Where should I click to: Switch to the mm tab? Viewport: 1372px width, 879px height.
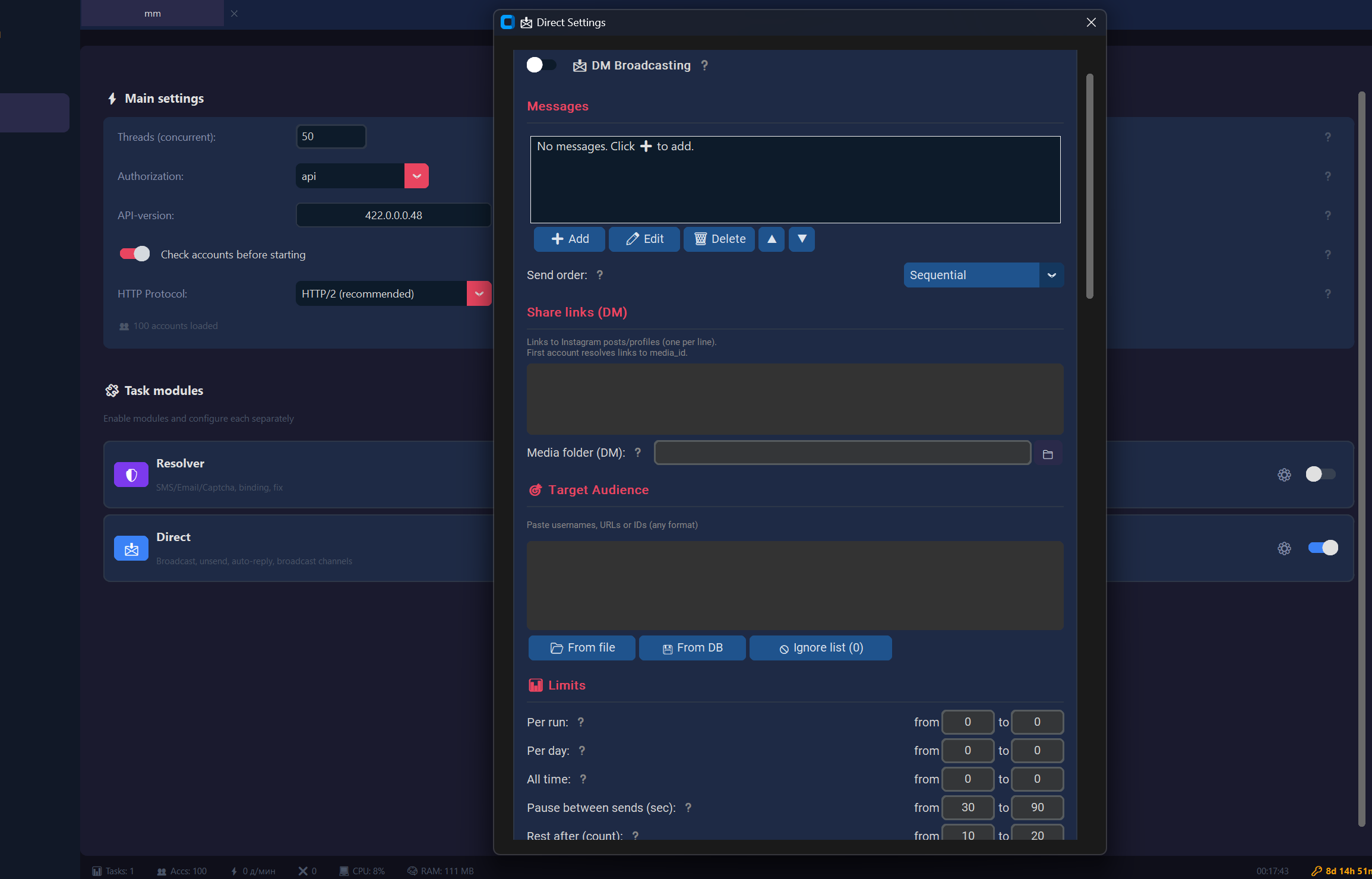pyautogui.click(x=153, y=13)
